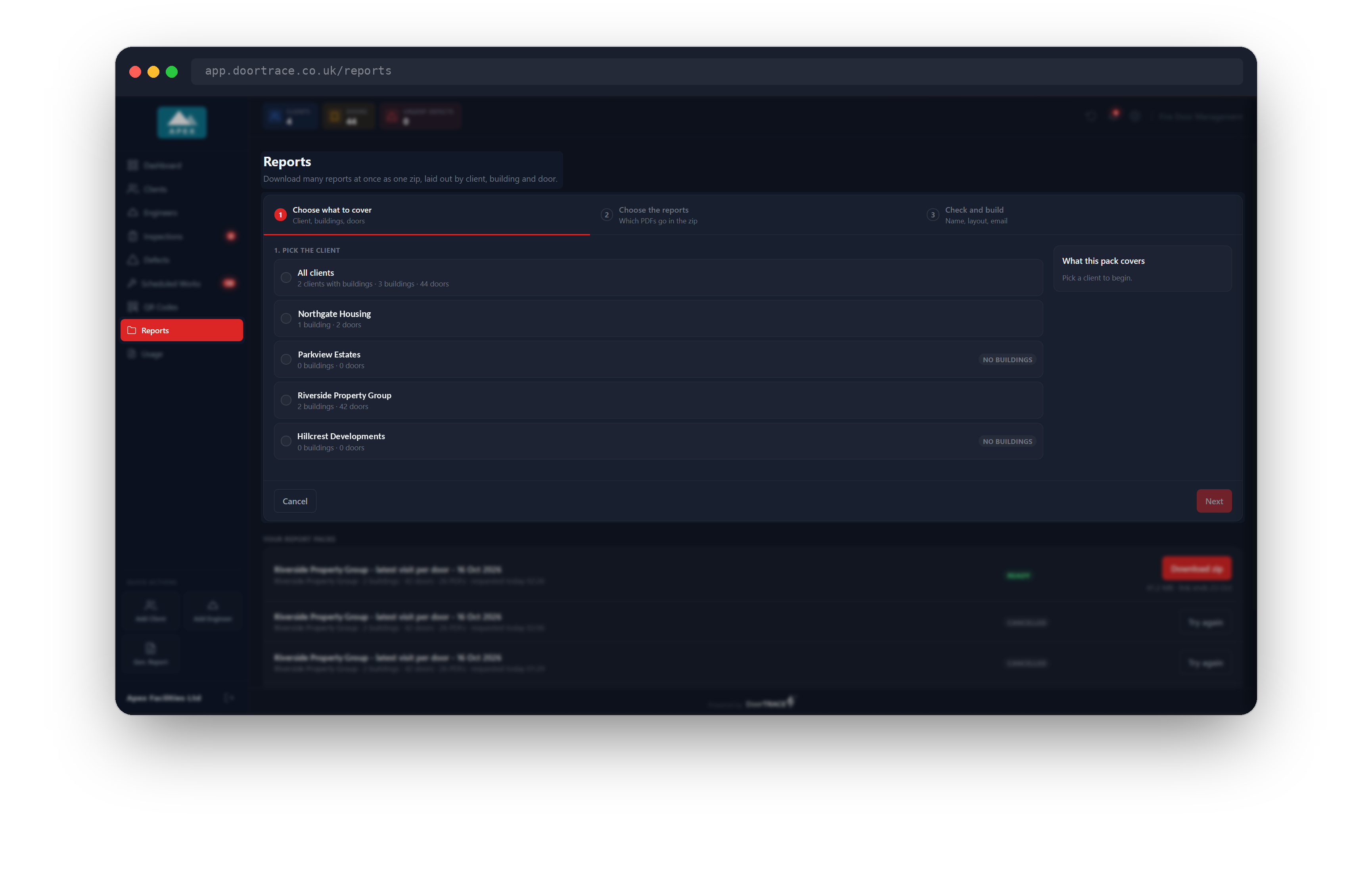Click the Download zip button
The image size is (1372, 880).
(x=1197, y=569)
